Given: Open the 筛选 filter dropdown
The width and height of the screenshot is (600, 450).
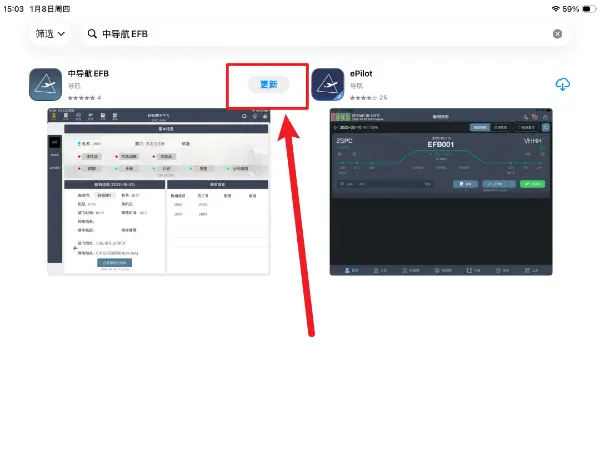Looking at the screenshot, I should pos(50,34).
